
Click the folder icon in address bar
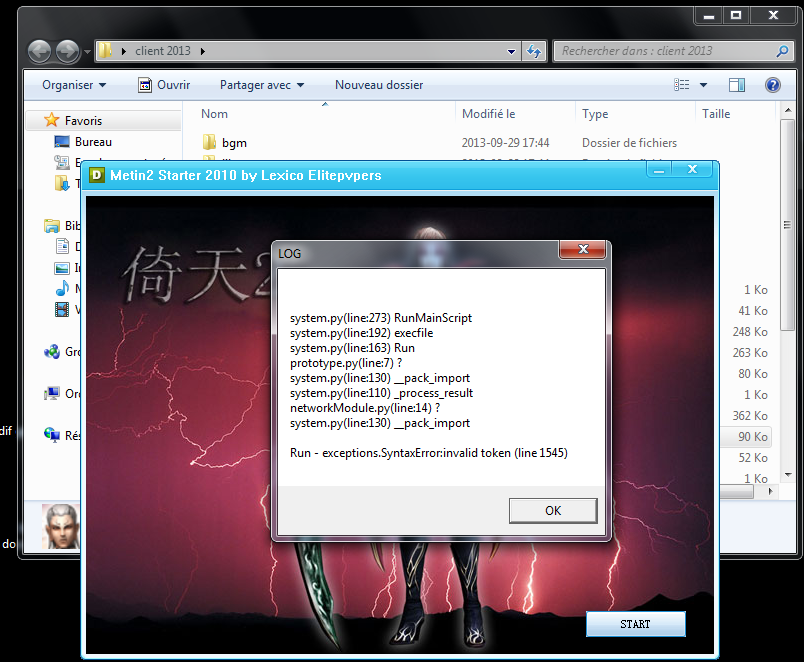[x=105, y=51]
